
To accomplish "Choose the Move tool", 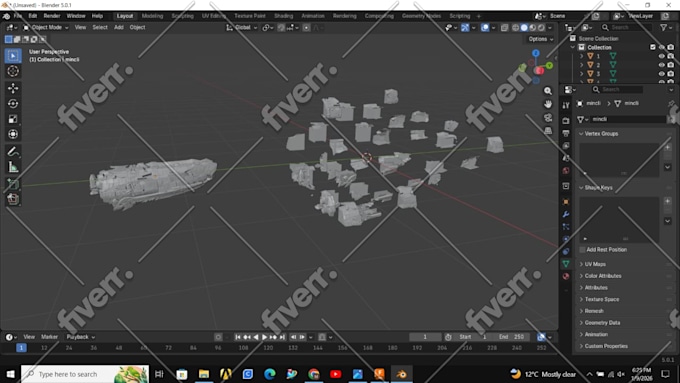I will coord(13,88).
